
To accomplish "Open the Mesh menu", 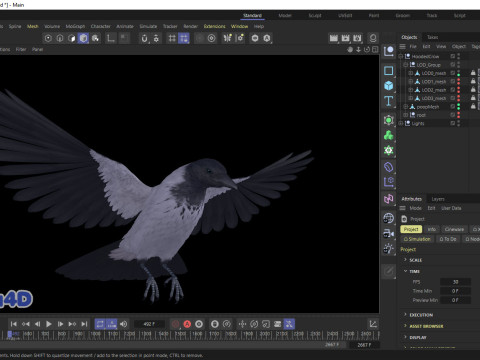I will coord(33,26).
